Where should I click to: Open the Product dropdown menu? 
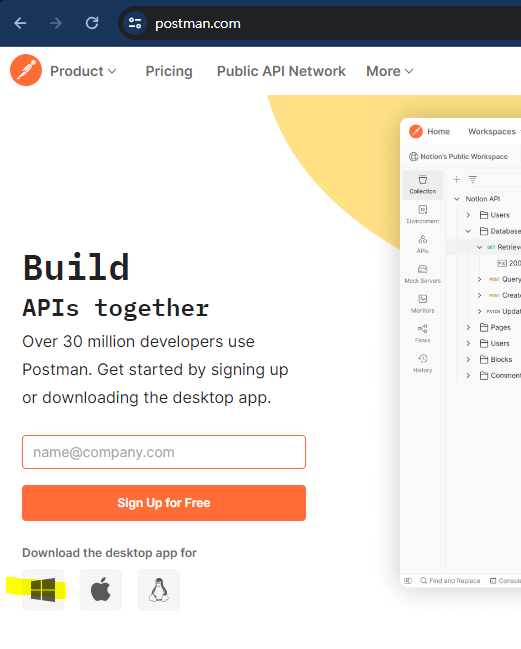click(83, 71)
